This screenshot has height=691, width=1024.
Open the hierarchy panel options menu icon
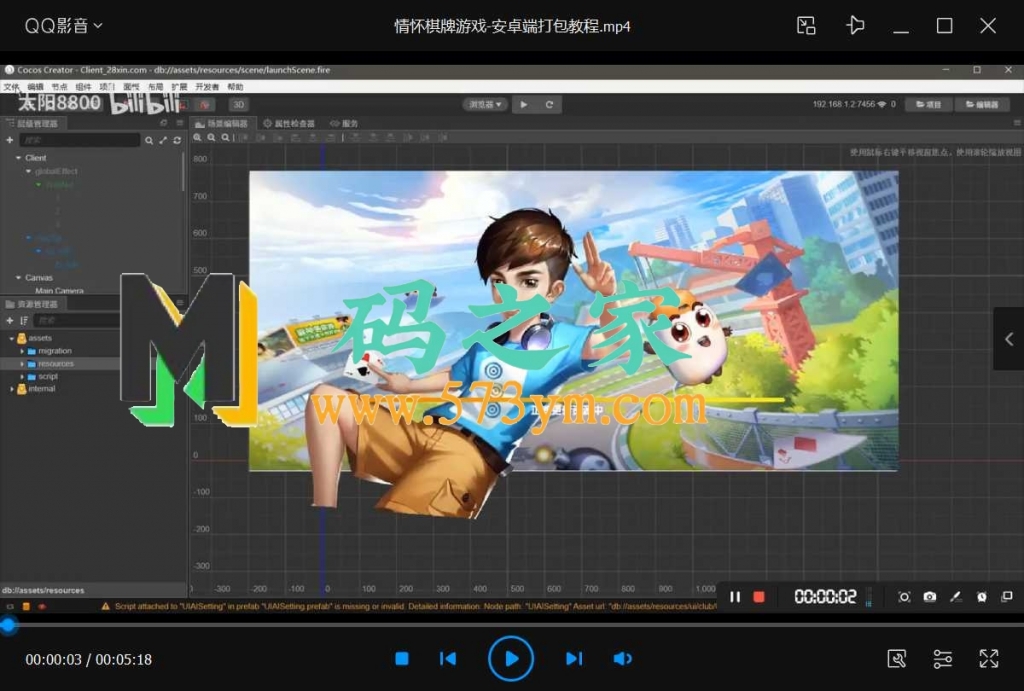tap(180, 123)
